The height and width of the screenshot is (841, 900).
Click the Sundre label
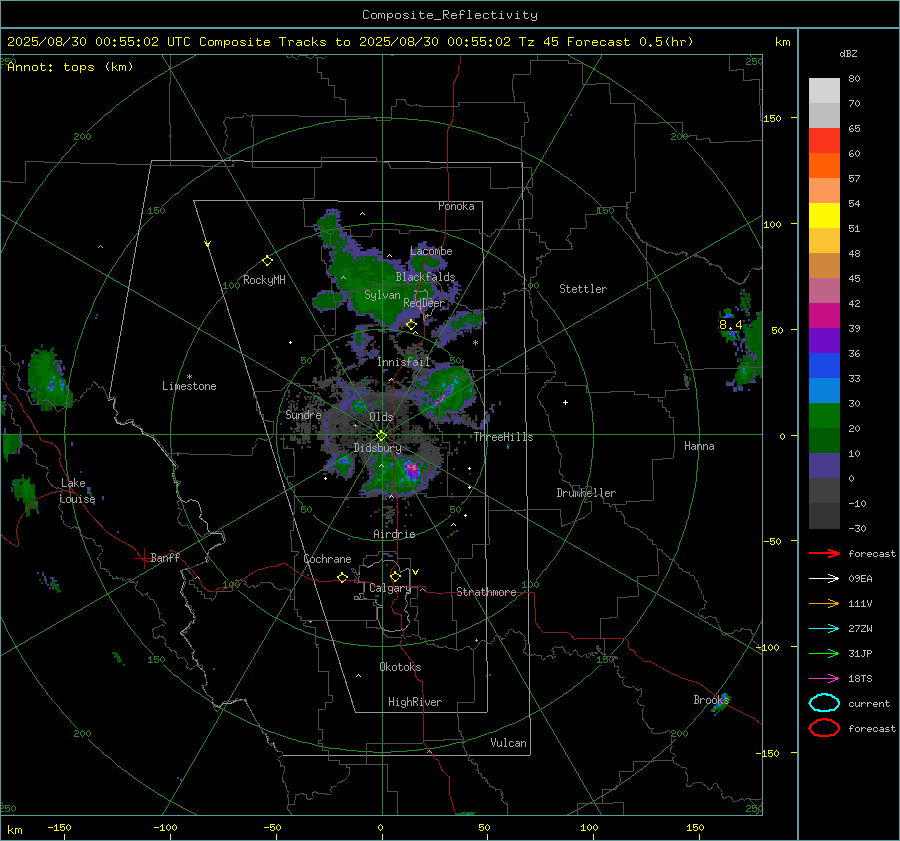tap(303, 415)
